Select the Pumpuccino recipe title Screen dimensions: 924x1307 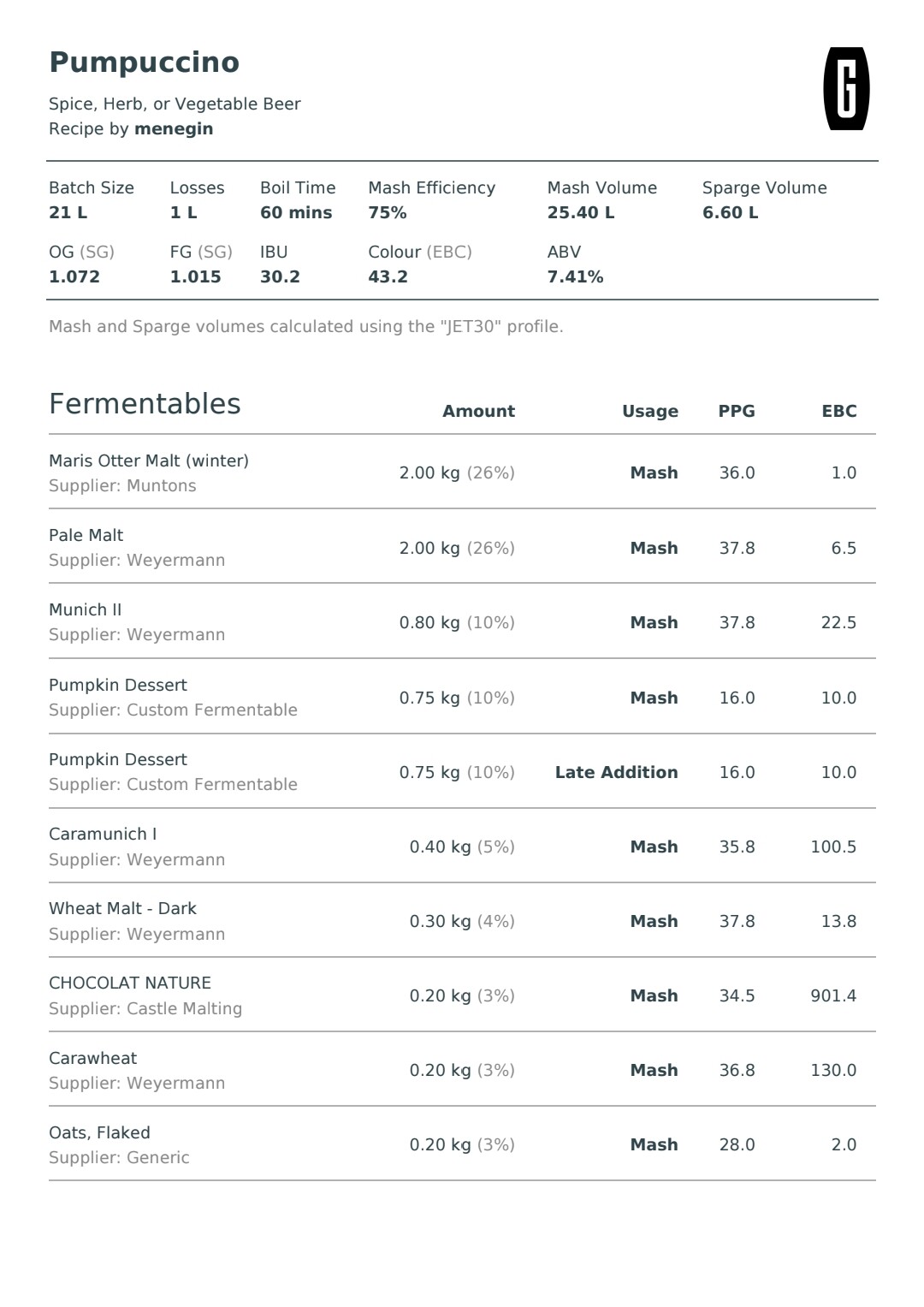(144, 62)
